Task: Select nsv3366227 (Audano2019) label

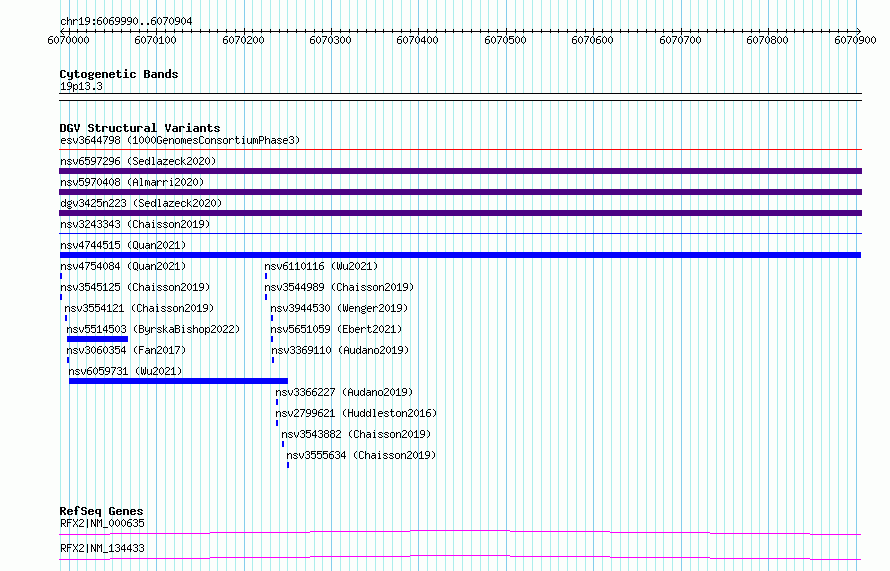Action: click(x=344, y=392)
